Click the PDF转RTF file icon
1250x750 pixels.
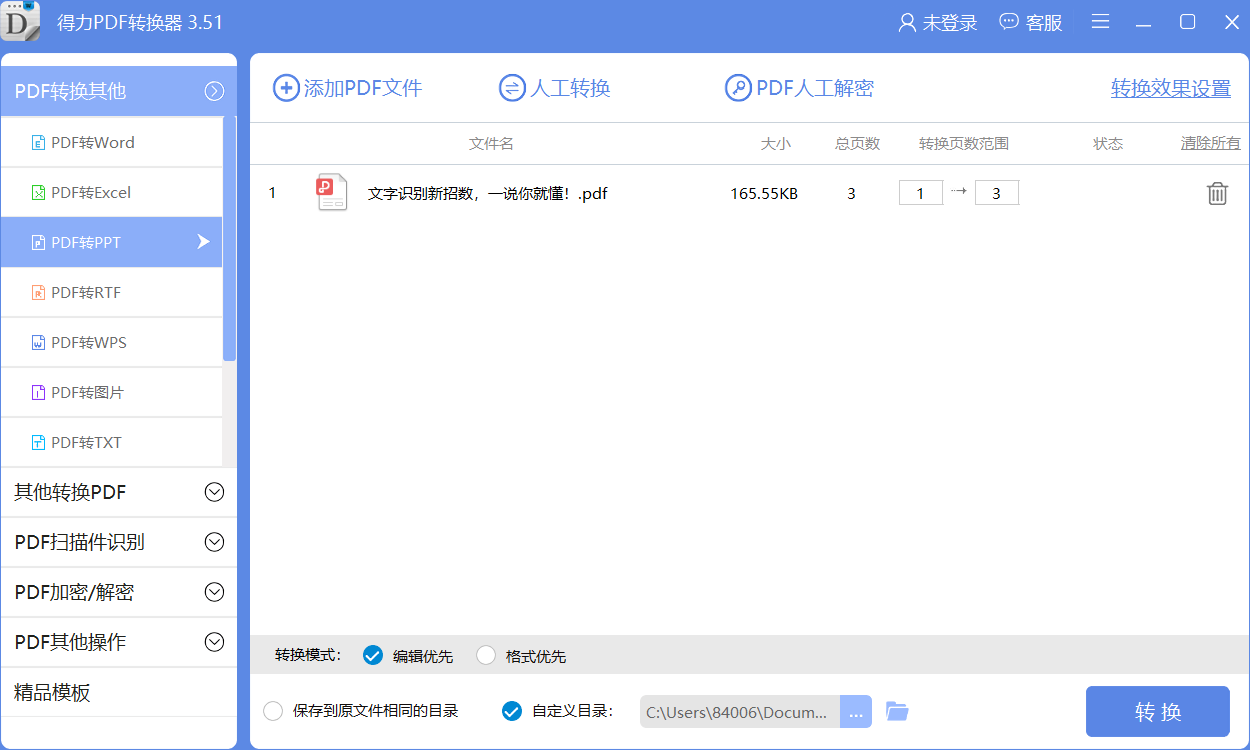tap(39, 292)
